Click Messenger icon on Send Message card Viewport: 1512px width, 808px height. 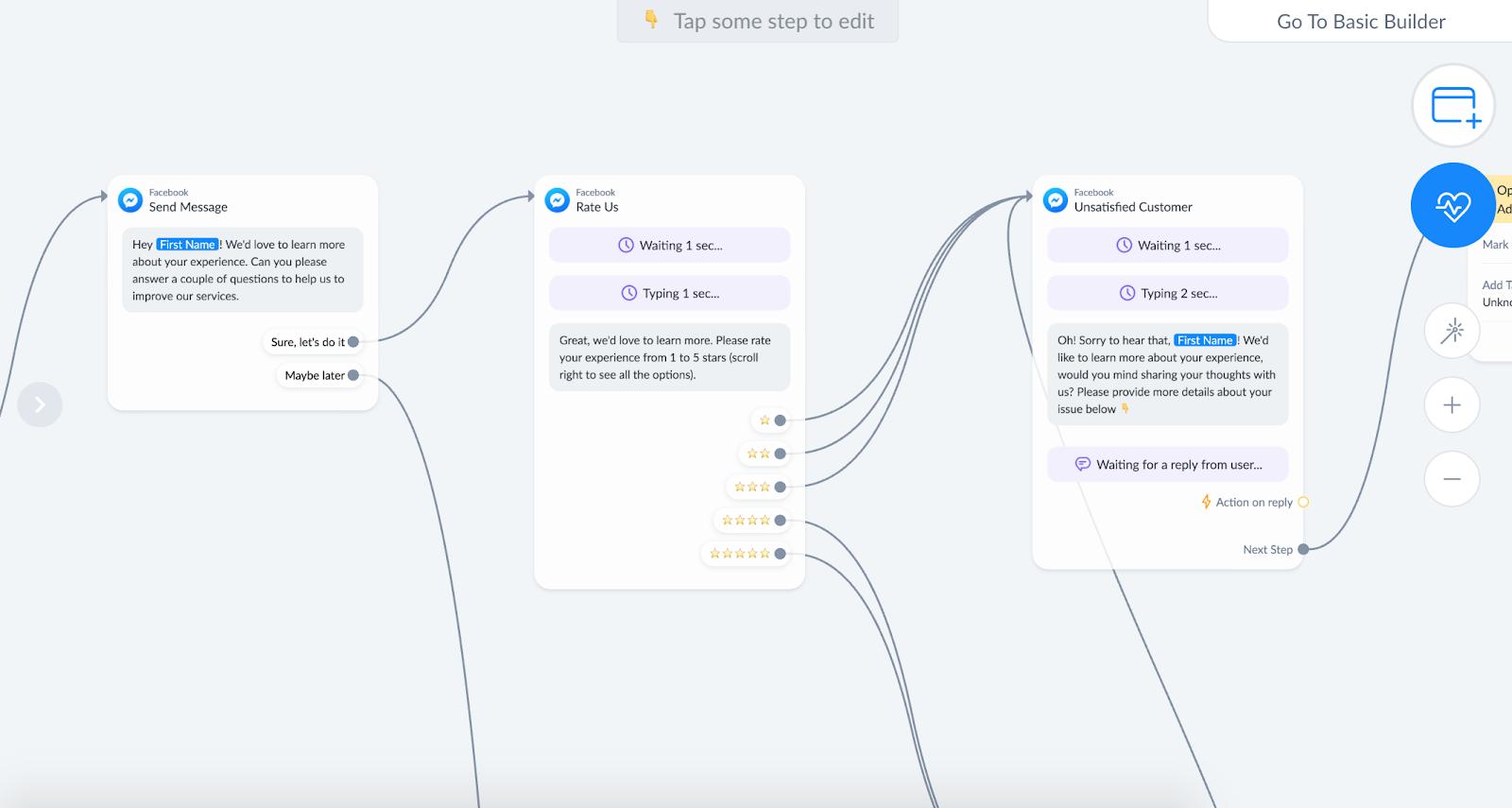[x=130, y=199]
